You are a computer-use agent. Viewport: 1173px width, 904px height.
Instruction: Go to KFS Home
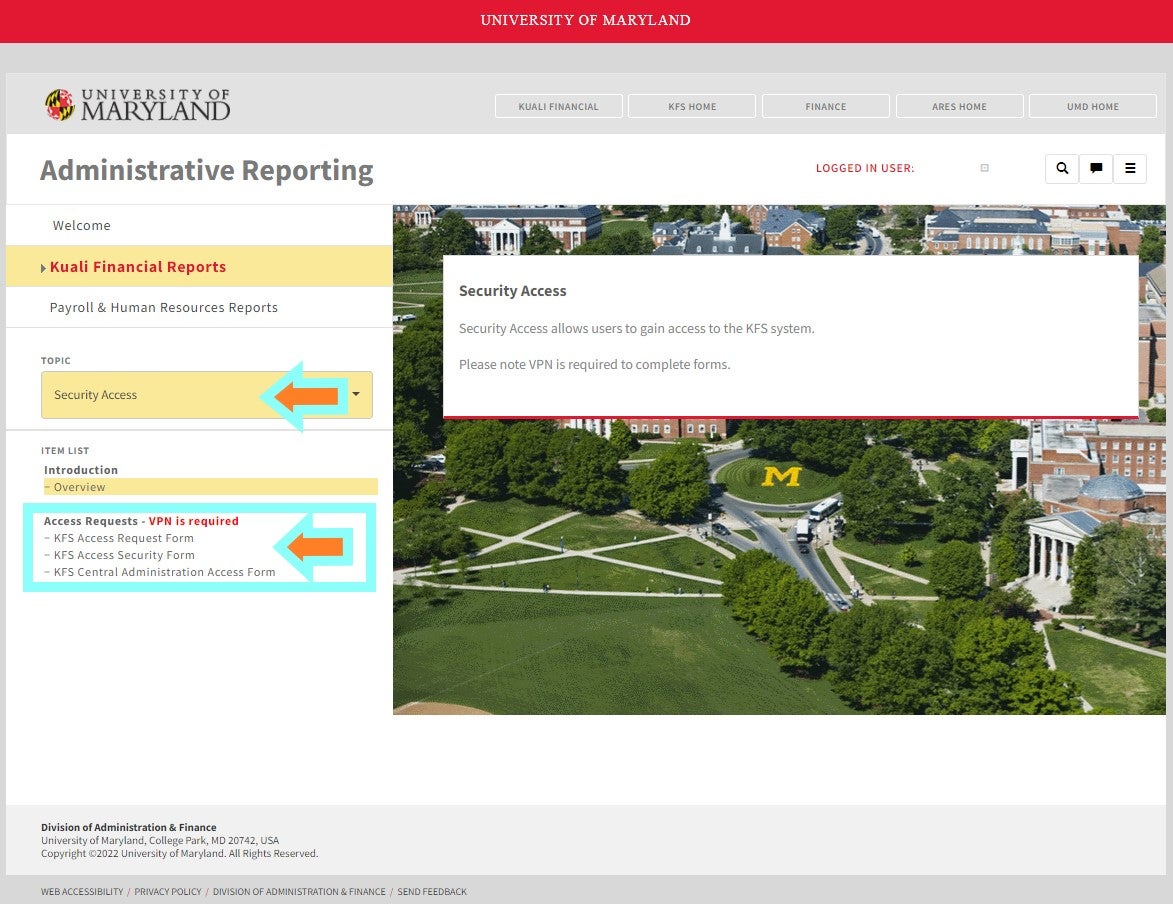[692, 107]
